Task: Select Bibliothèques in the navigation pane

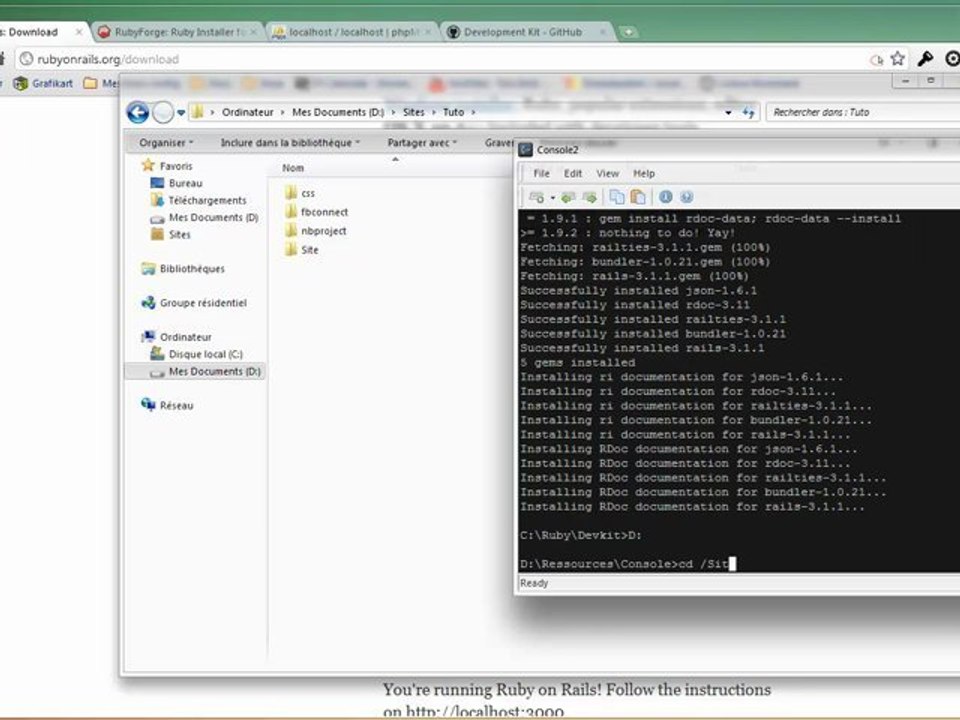Action: 183,268
